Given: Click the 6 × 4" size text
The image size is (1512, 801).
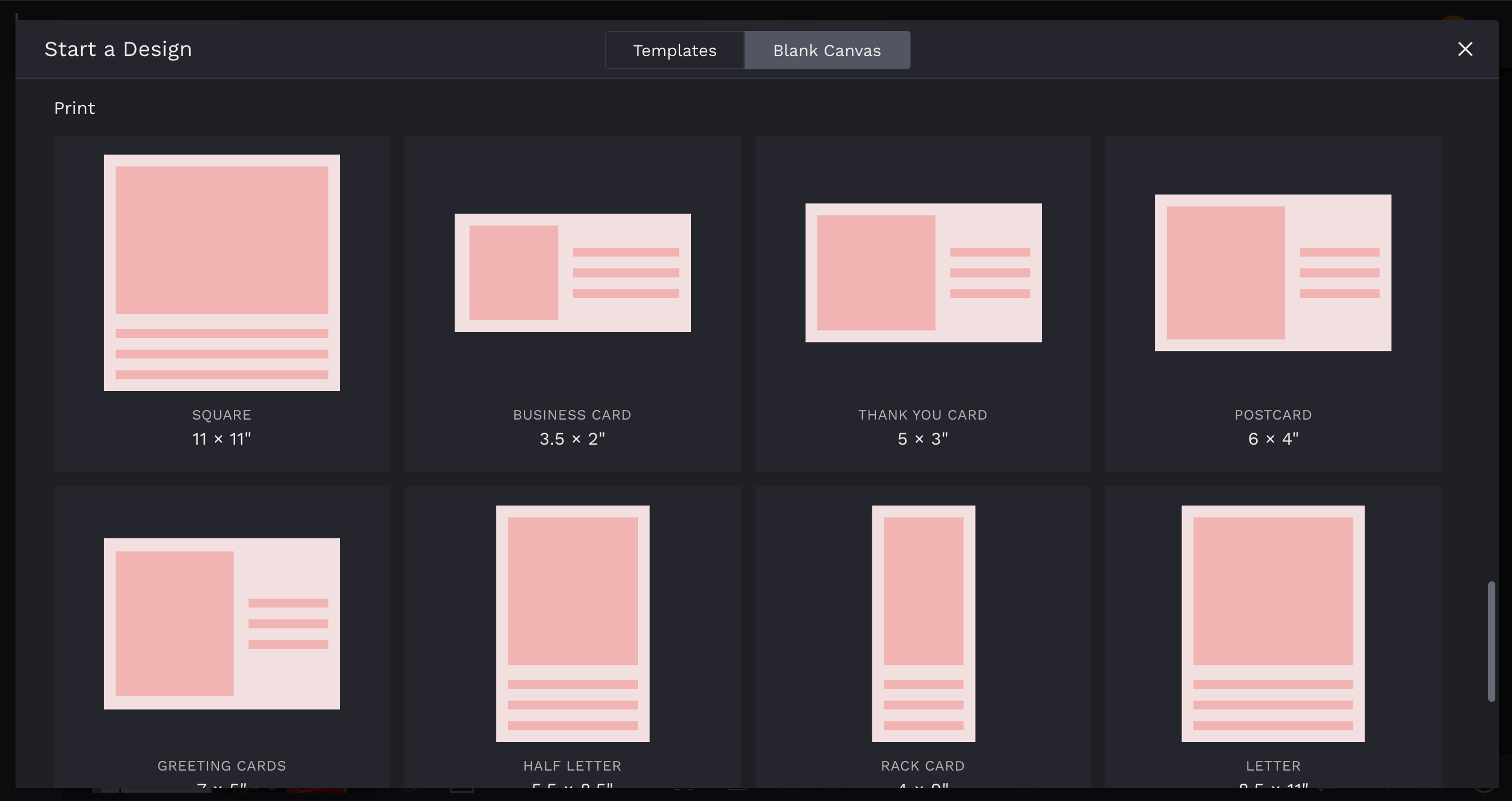Looking at the screenshot, I should pos(1273,439).
